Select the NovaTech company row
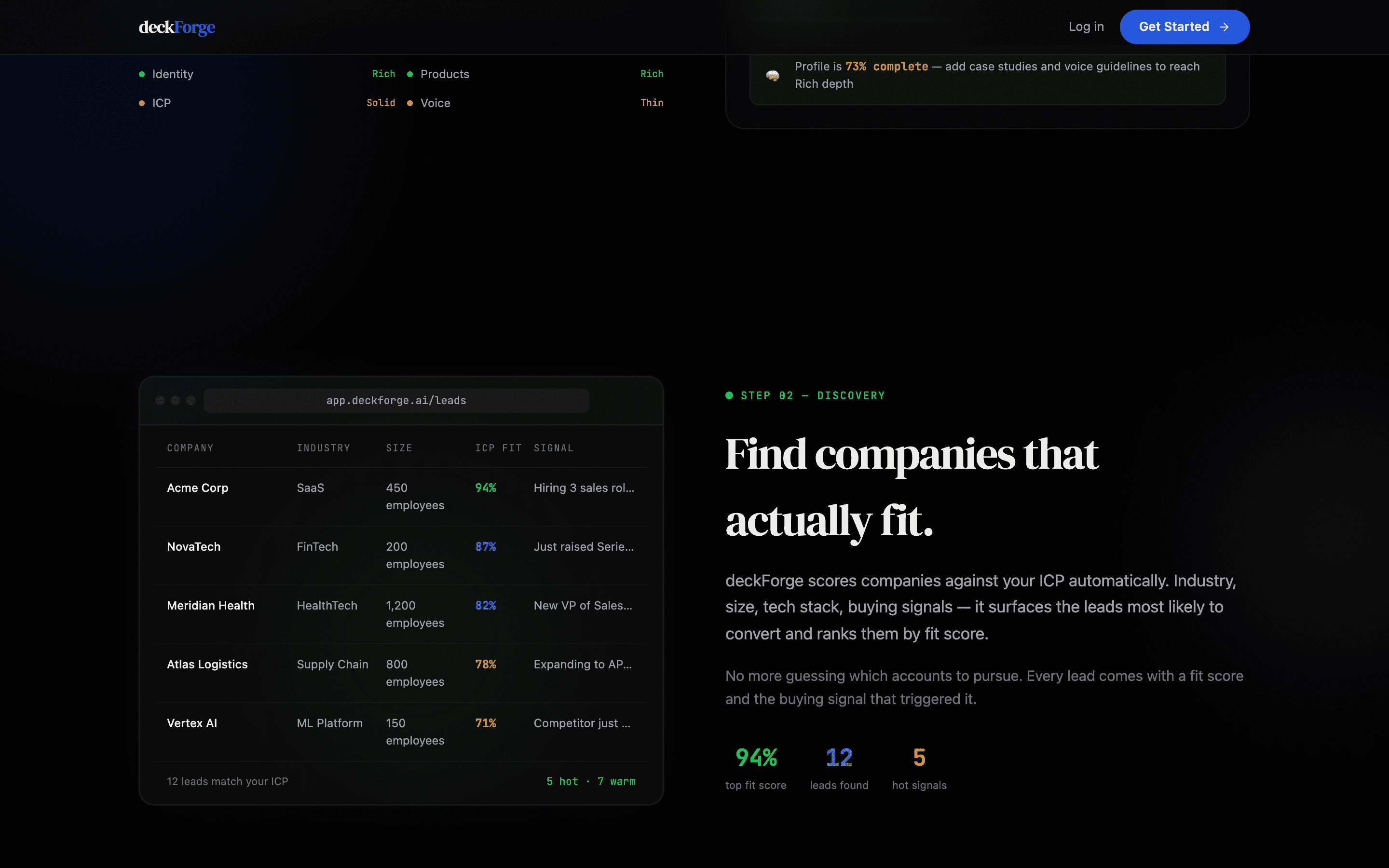 401,556
